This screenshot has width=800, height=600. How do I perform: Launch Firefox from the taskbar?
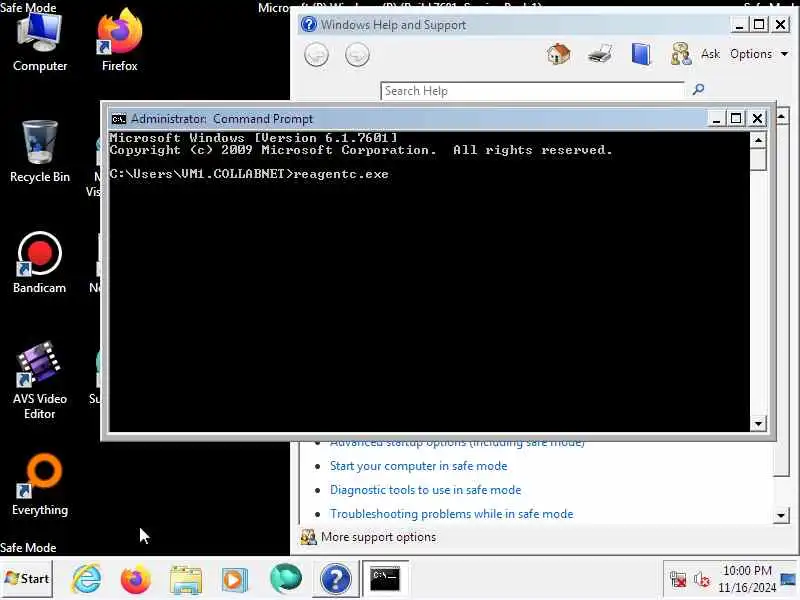136,579
